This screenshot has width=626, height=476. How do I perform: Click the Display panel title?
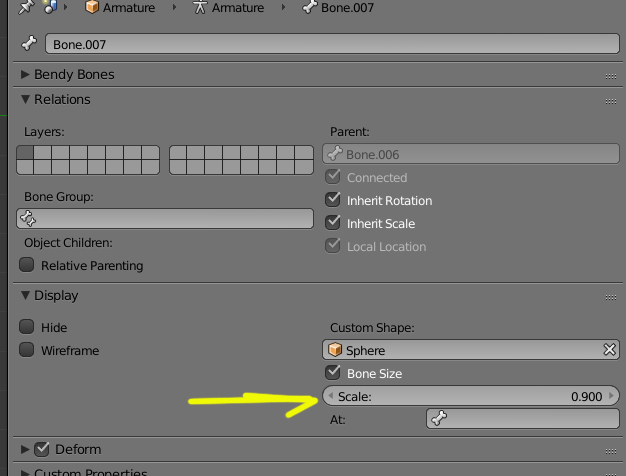point(56,296)
